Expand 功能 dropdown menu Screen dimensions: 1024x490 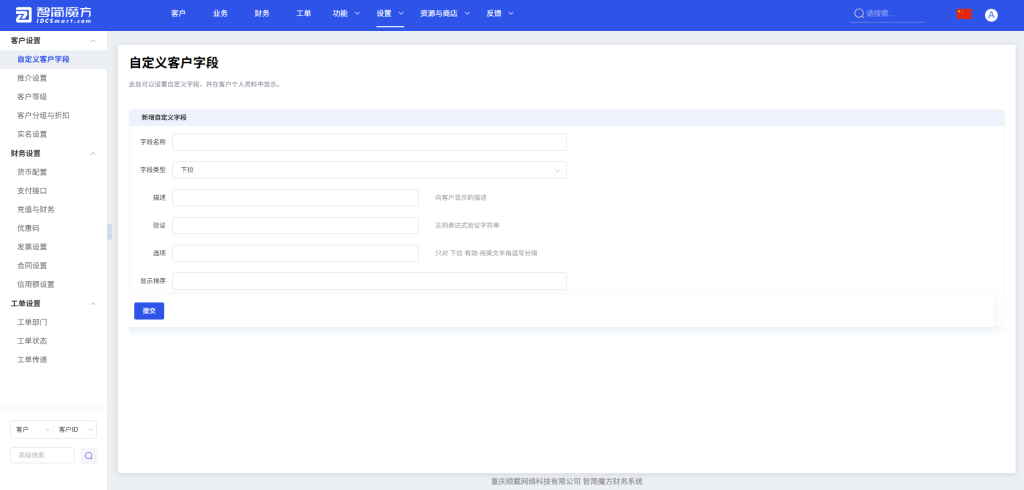click(346, 13)
